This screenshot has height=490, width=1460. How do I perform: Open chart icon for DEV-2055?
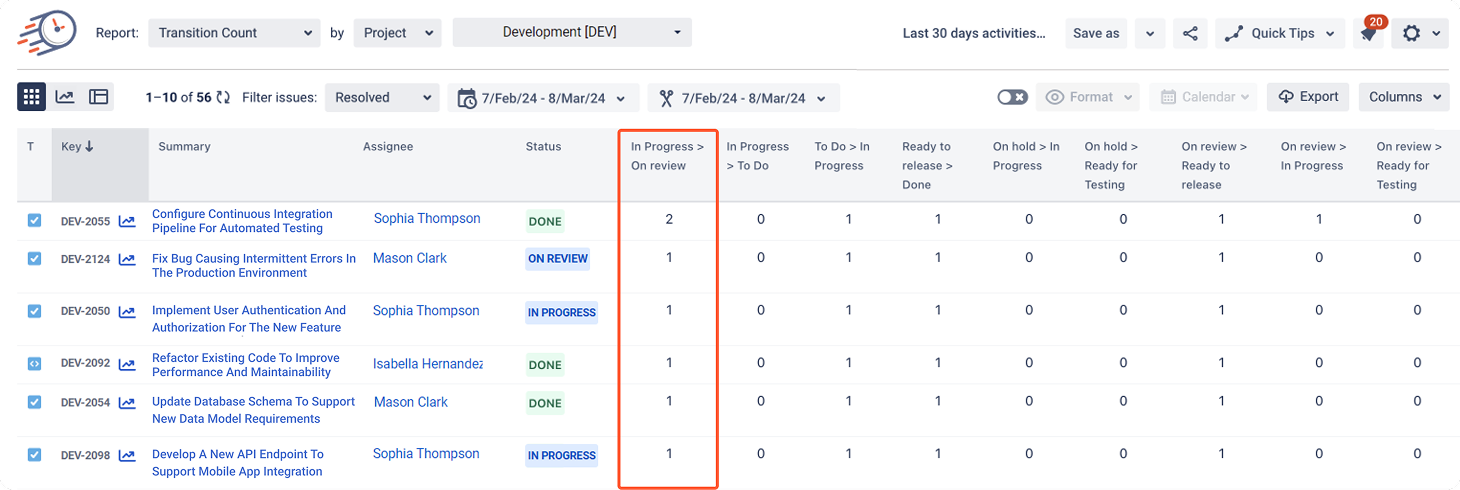click(x=127, y=221)
